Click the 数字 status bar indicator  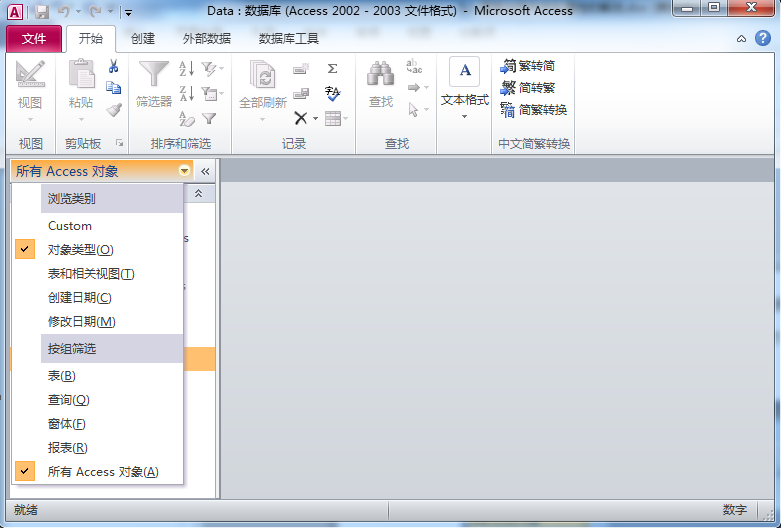(735, 510)
